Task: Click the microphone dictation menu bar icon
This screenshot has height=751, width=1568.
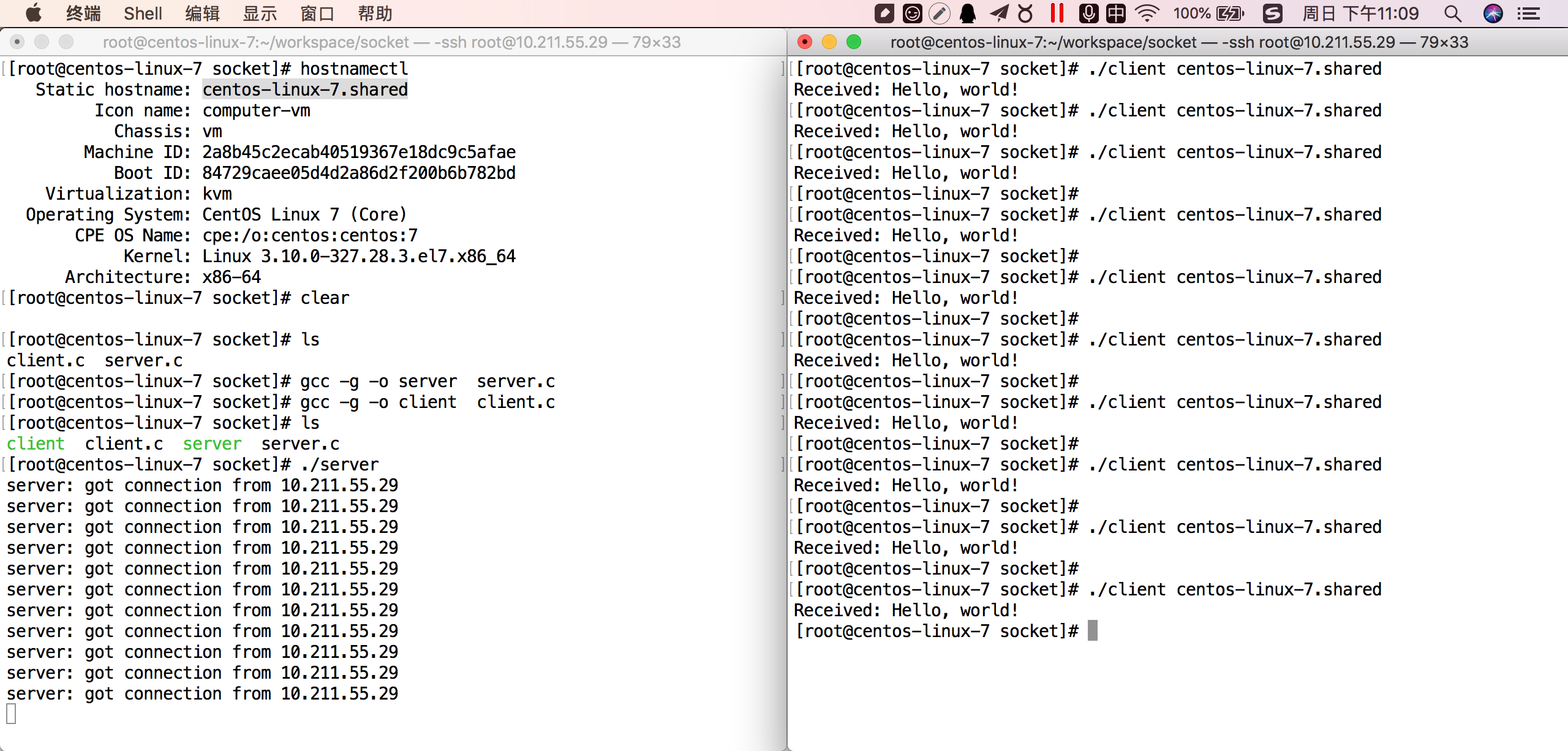Action: 1088,13
